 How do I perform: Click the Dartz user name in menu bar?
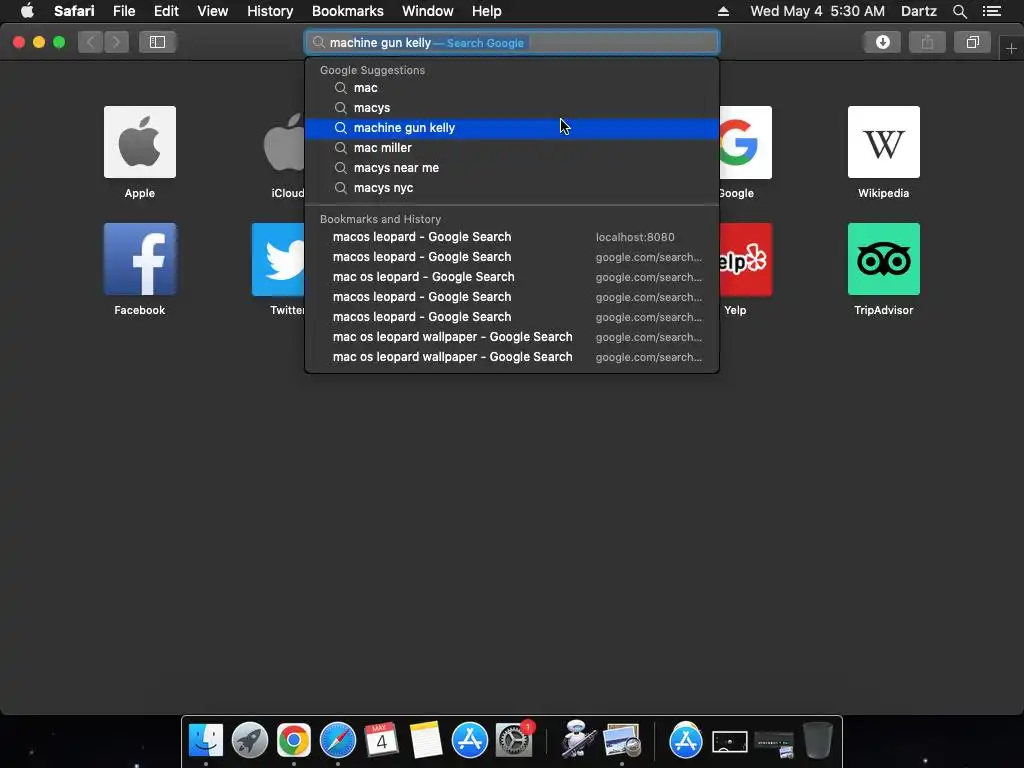pos(919,11)
